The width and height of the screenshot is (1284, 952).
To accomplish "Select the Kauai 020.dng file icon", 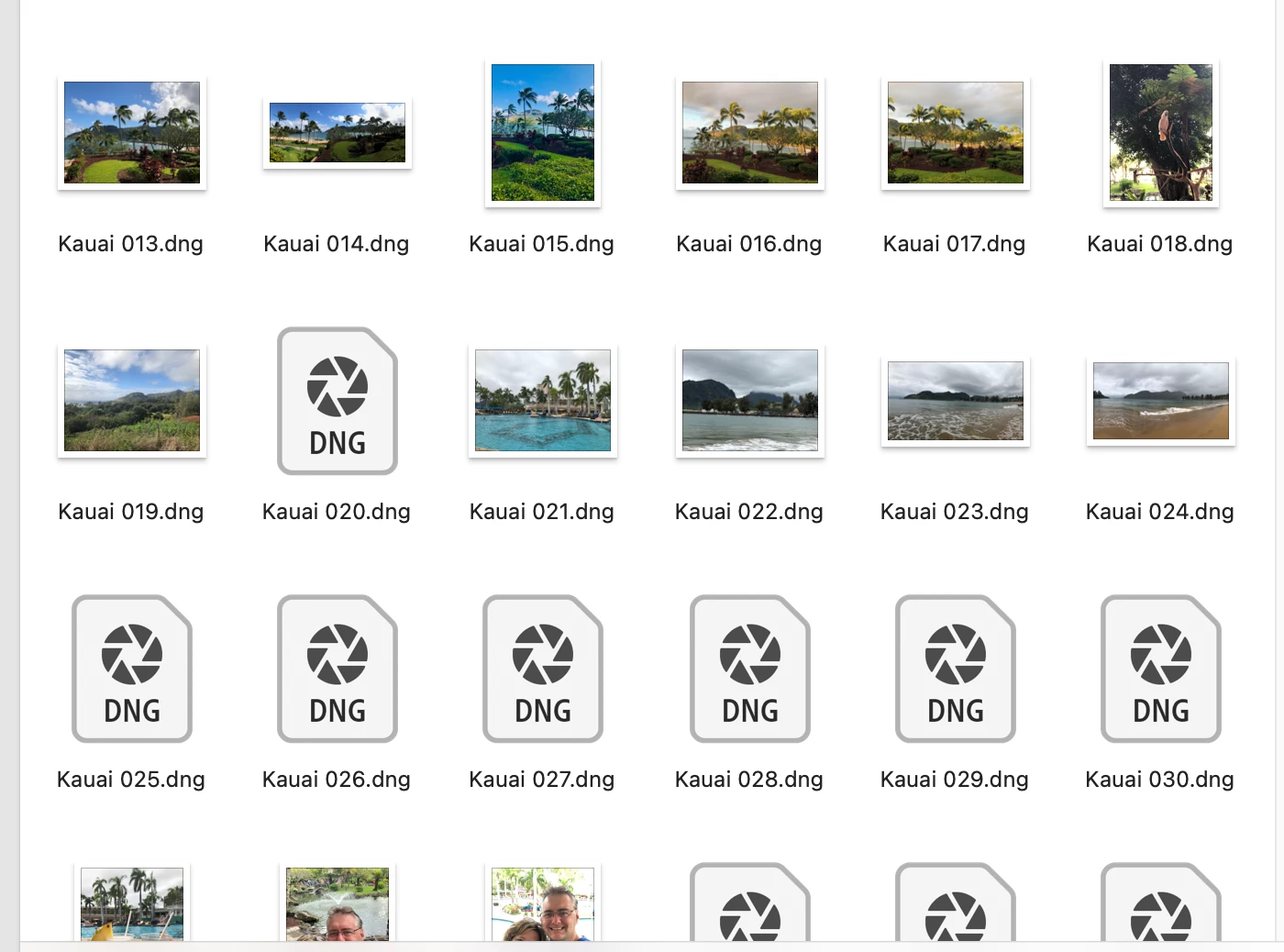I will pos(338,401).
